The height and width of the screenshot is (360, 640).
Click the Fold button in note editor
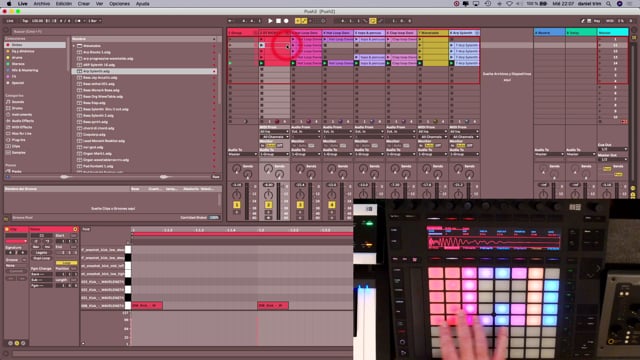tap(86, 229)
